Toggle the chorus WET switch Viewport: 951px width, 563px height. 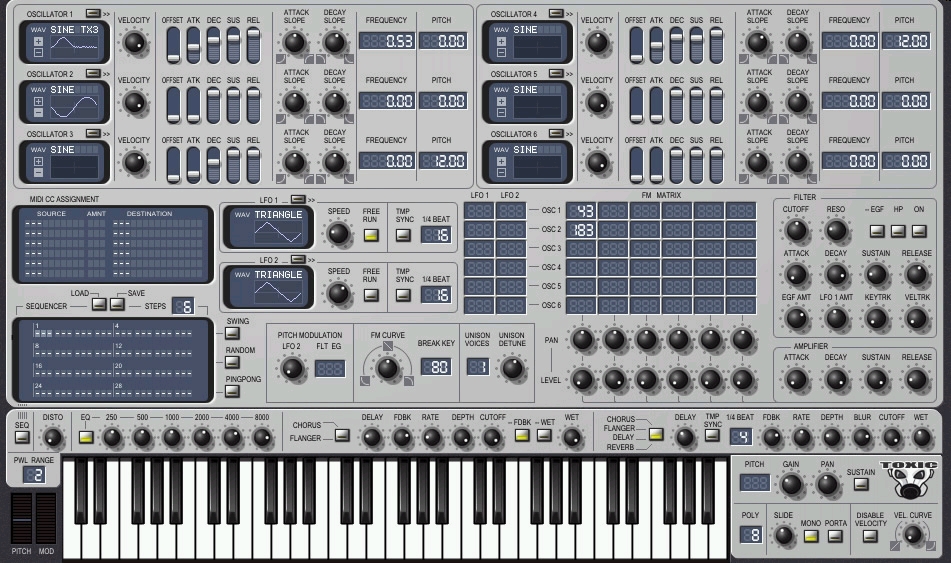(544, 435)
